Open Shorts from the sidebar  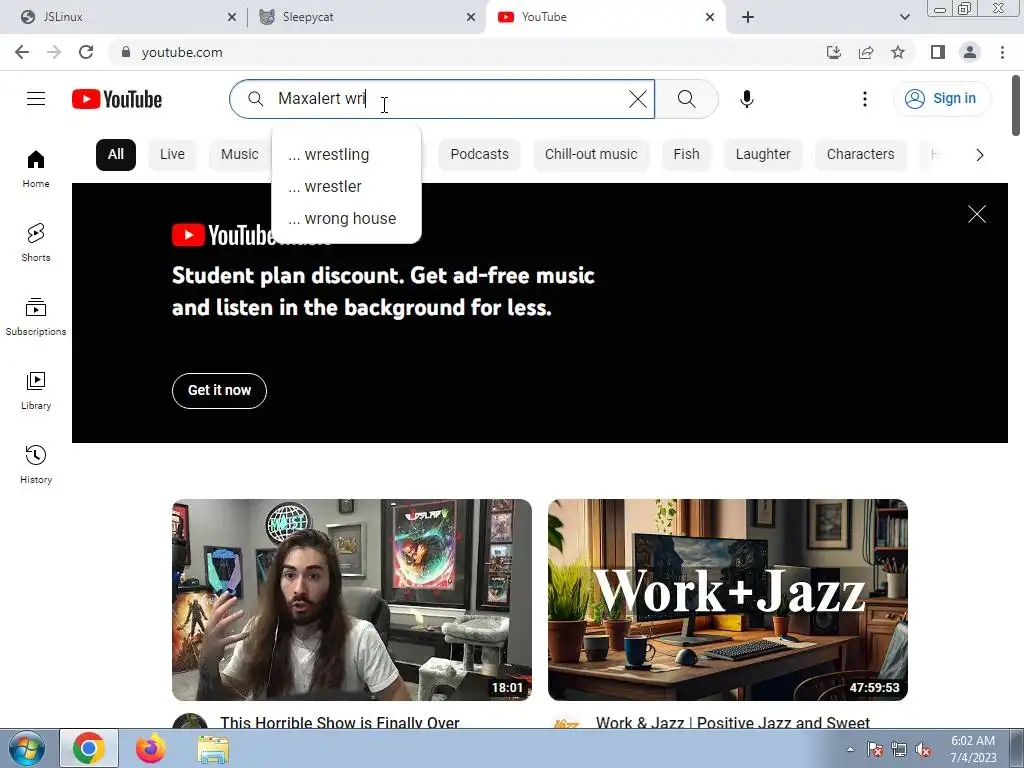pos(36,243)
